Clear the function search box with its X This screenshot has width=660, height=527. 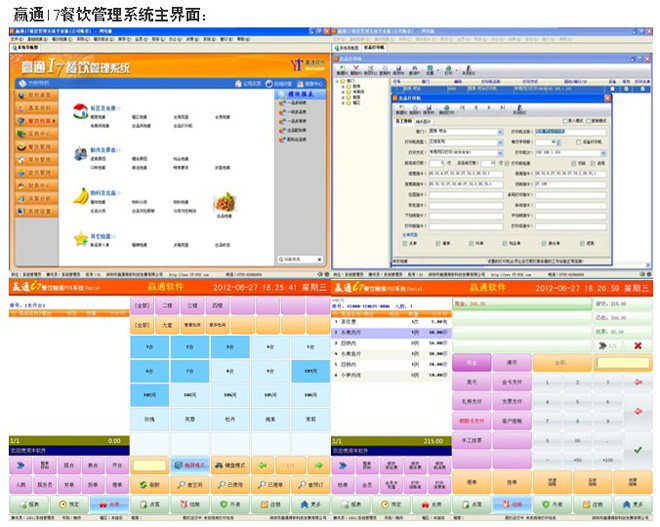(x=319, y=260)
